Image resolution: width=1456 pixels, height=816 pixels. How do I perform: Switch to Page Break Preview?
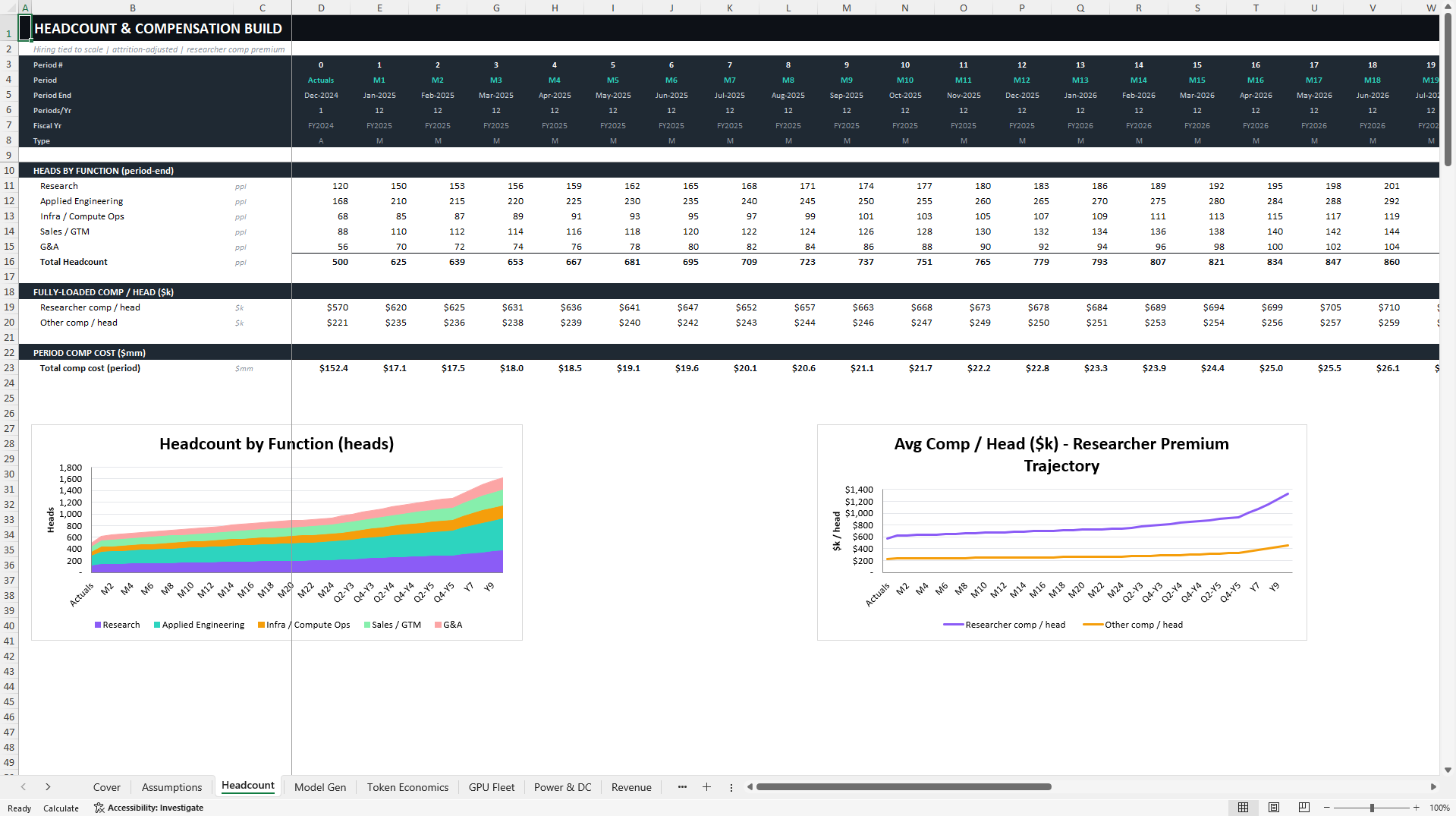pyautogui.click(x=1304, y=808)
